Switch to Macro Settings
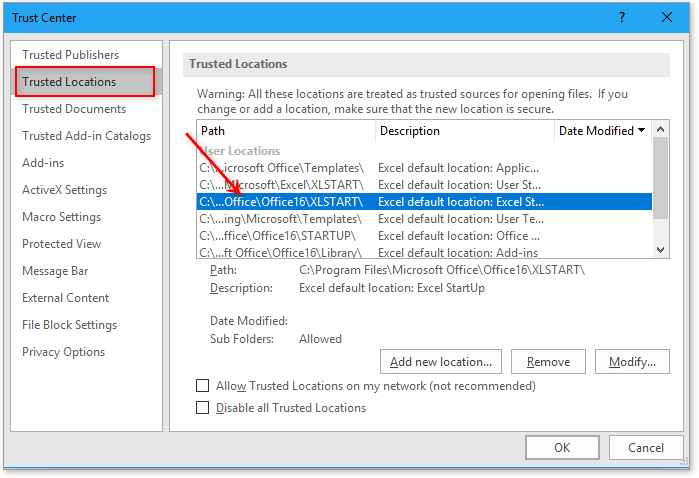699x478 pixels. point(61,217)
